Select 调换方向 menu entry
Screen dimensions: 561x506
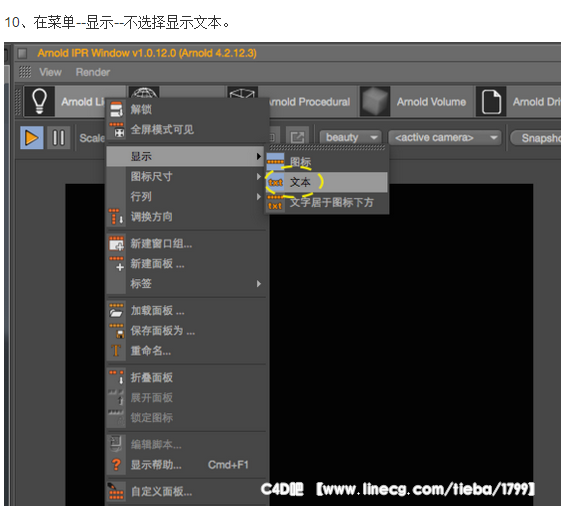pos(186,216)
